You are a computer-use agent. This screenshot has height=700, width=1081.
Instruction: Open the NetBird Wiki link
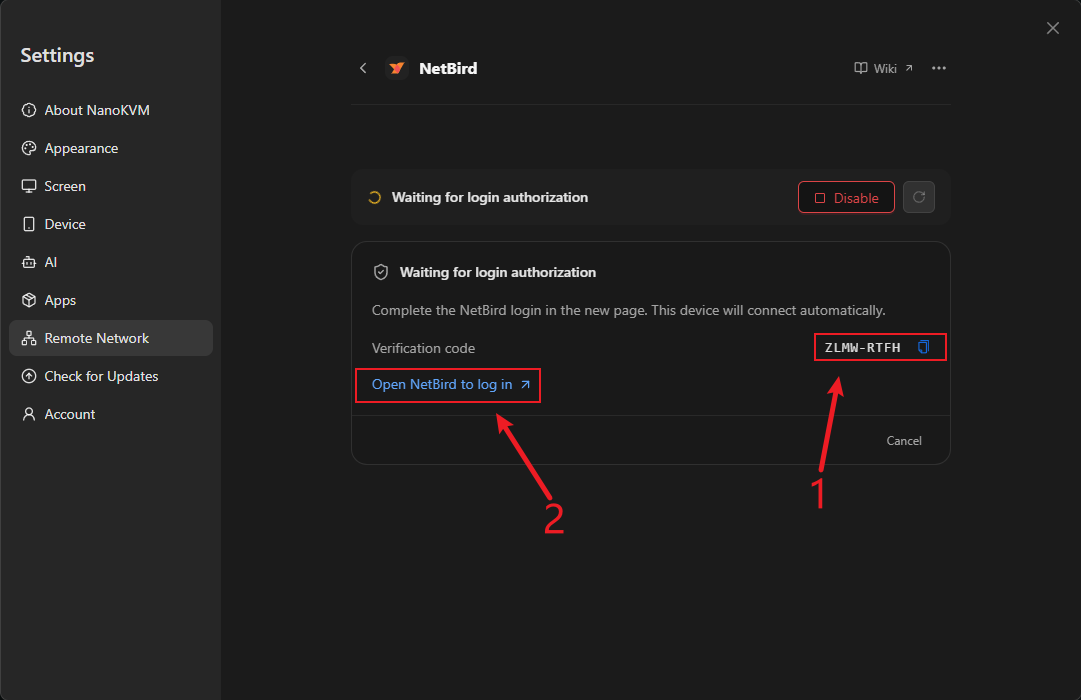pos(884,68)
